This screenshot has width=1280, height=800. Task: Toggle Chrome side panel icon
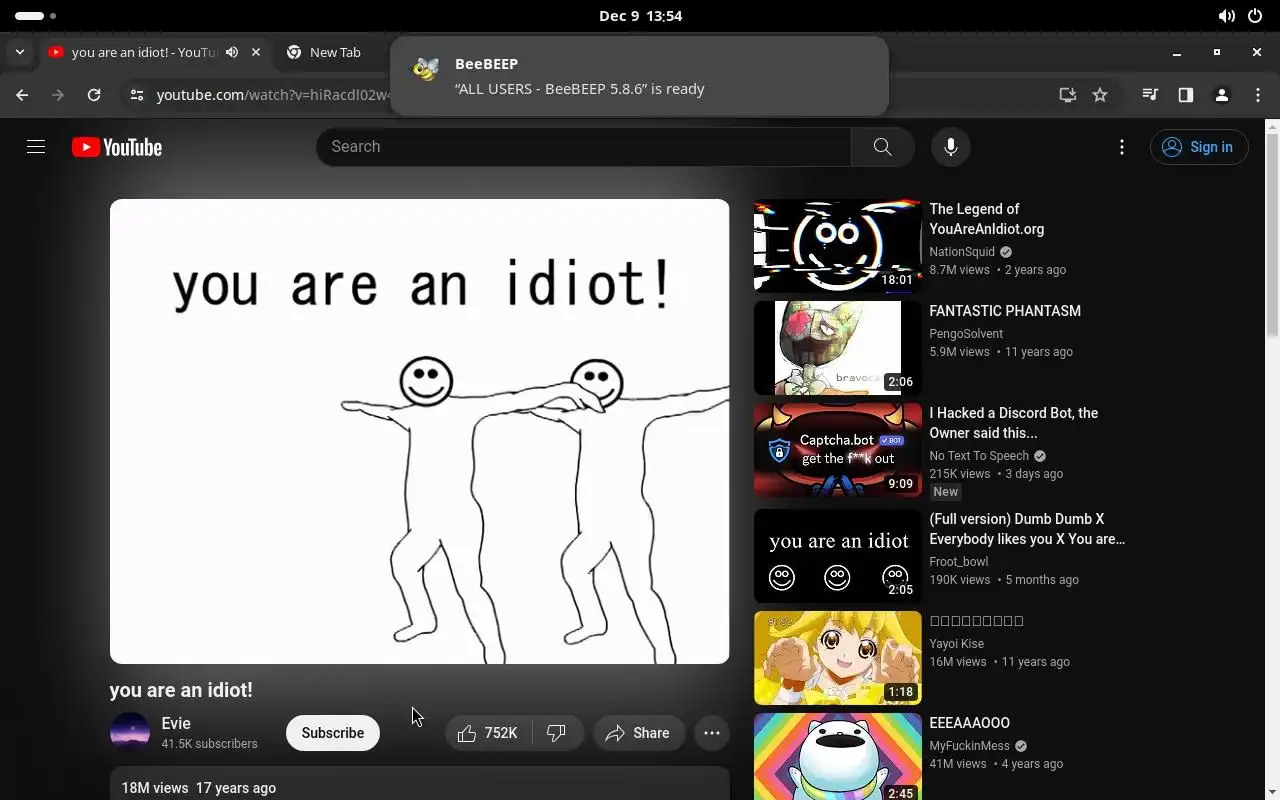tap(1186, 95)
